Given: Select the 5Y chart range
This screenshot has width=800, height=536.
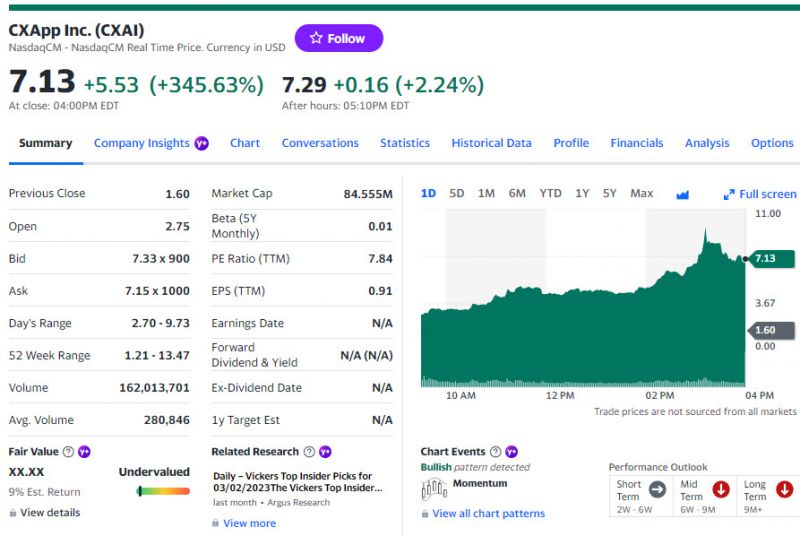Looking at the screenshot, I should tap(610, 194).
